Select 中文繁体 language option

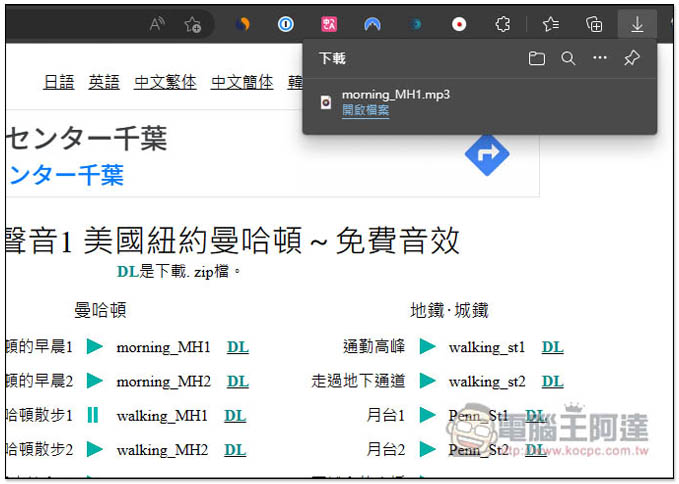165,82
